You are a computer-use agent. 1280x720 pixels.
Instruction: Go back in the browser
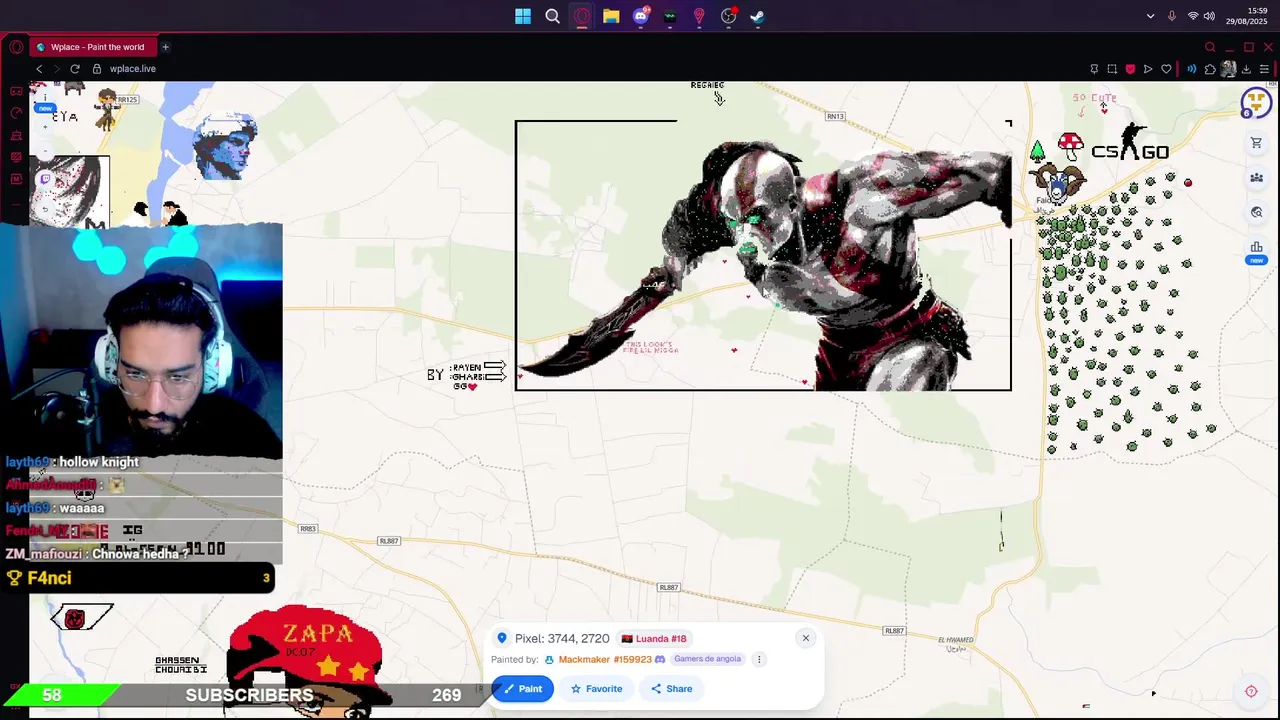(x=39, y=69)
